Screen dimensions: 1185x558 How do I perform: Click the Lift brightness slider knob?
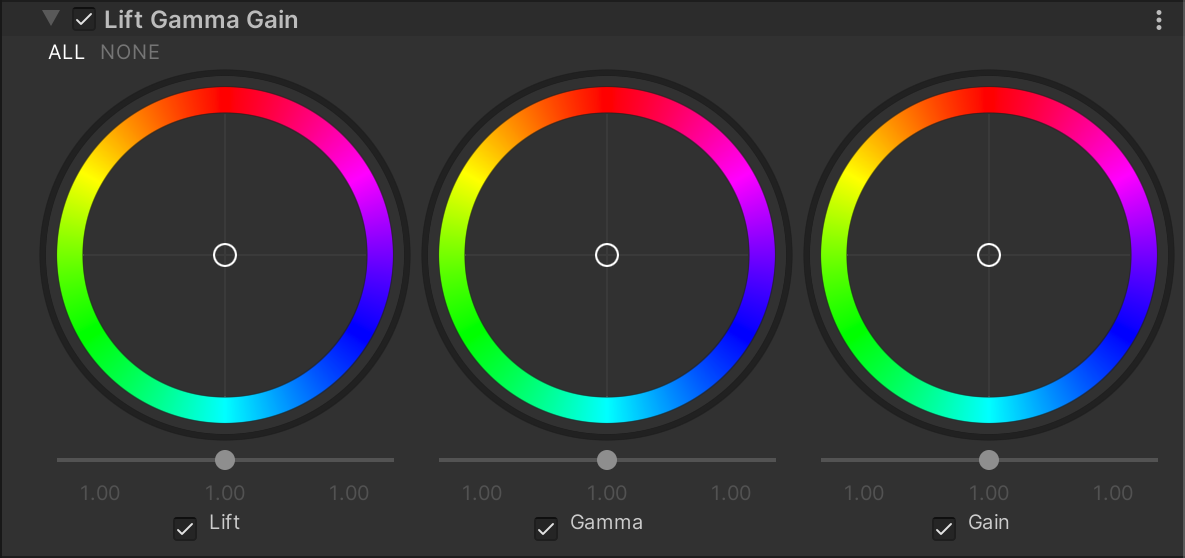click(225, 460)
